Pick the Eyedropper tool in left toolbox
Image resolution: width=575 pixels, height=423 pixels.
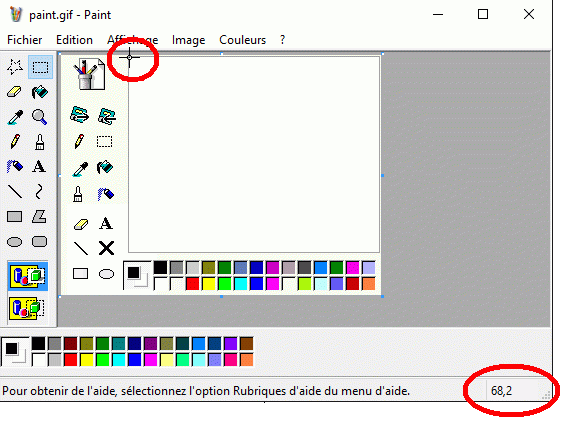[x=15, y=117]
